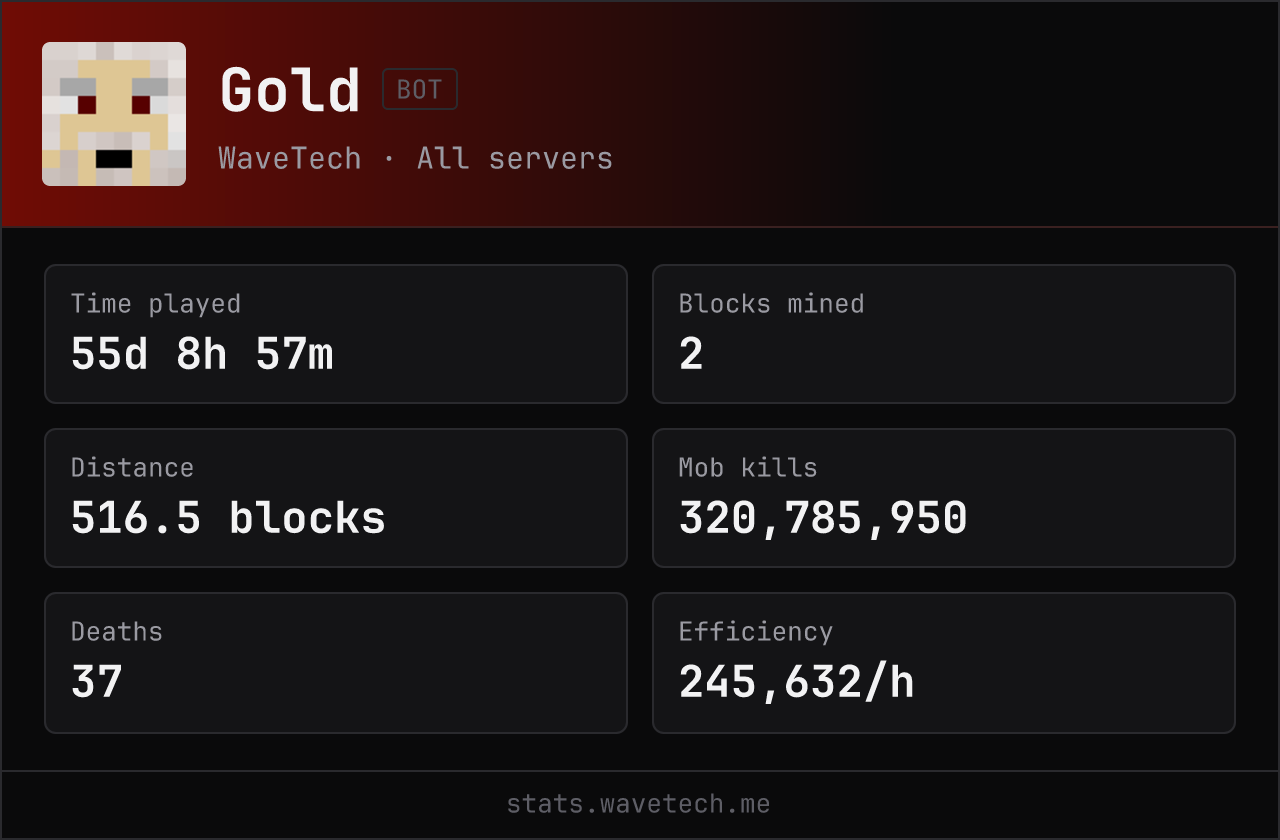Click the Efficiency stat card
1280x840 pixels.
944,663
